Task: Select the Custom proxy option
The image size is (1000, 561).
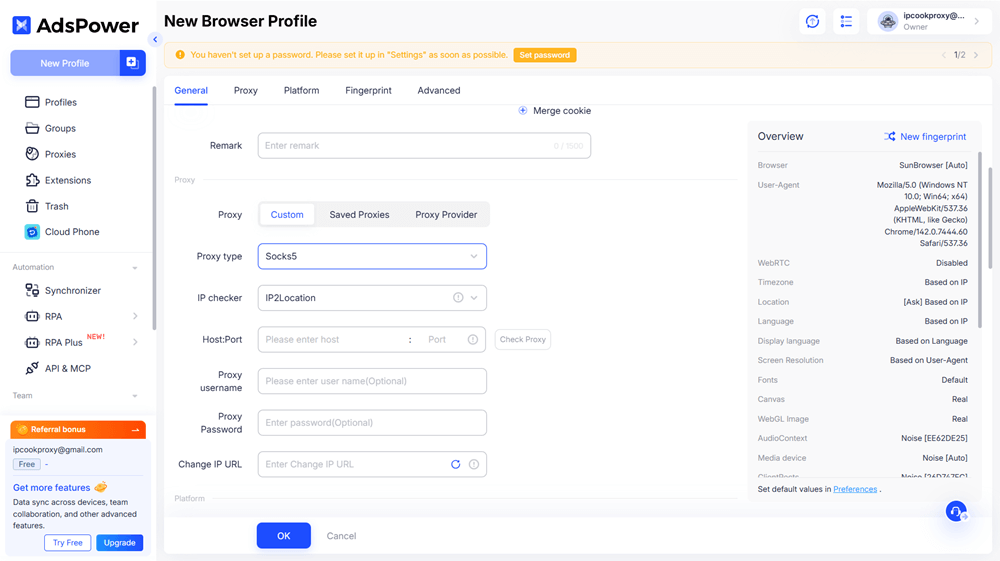Action: pos(287,215)
